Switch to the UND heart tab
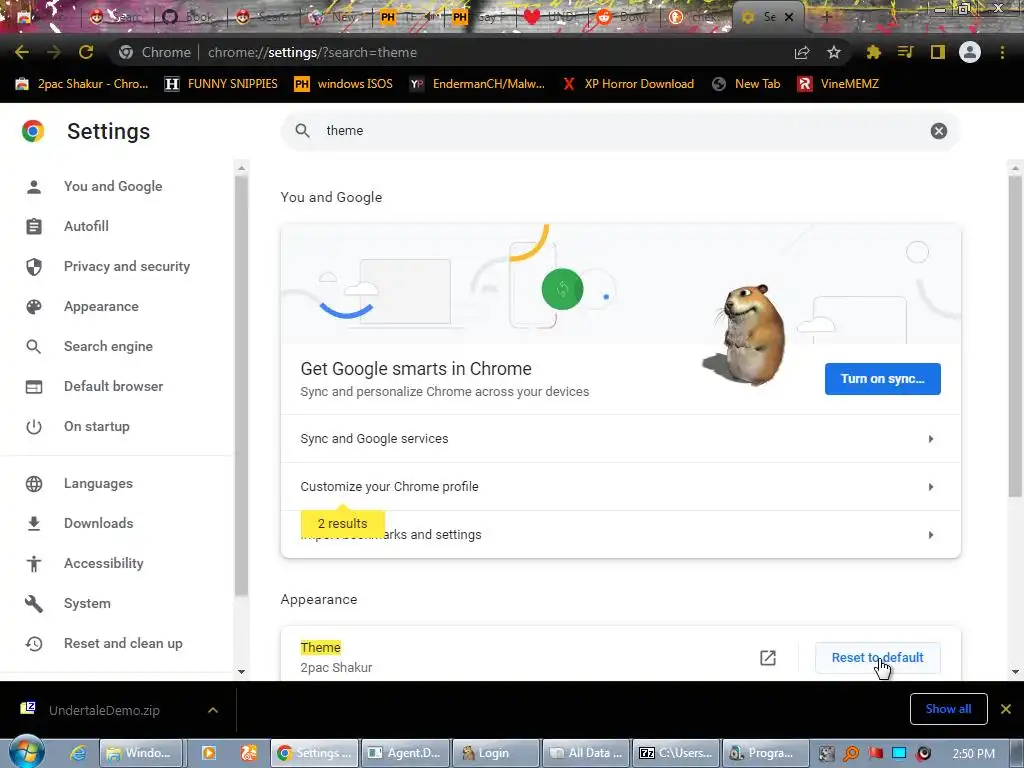 tap(552, 17)
